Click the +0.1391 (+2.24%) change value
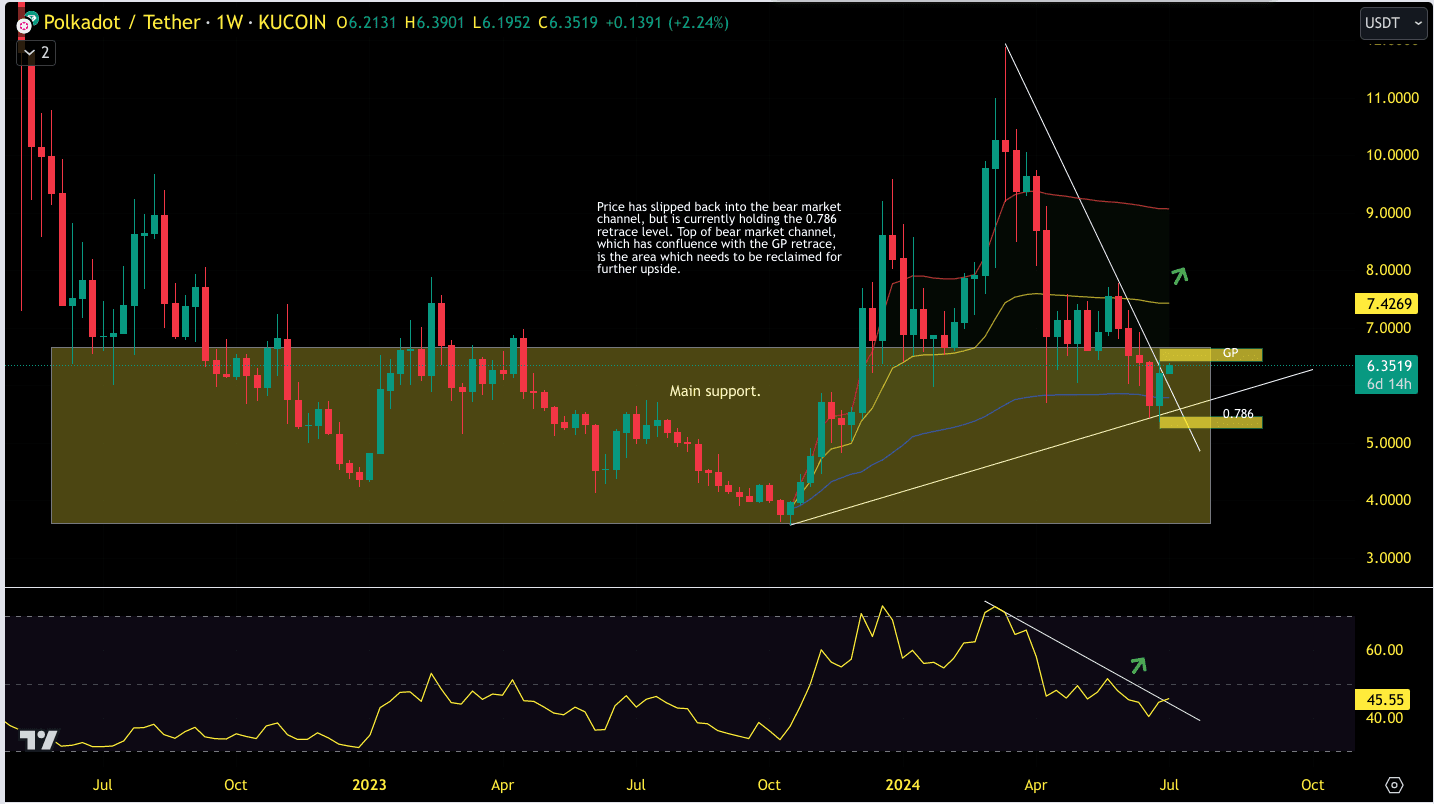This screenshot has height=804, width=1434. [x=668, y=22]
